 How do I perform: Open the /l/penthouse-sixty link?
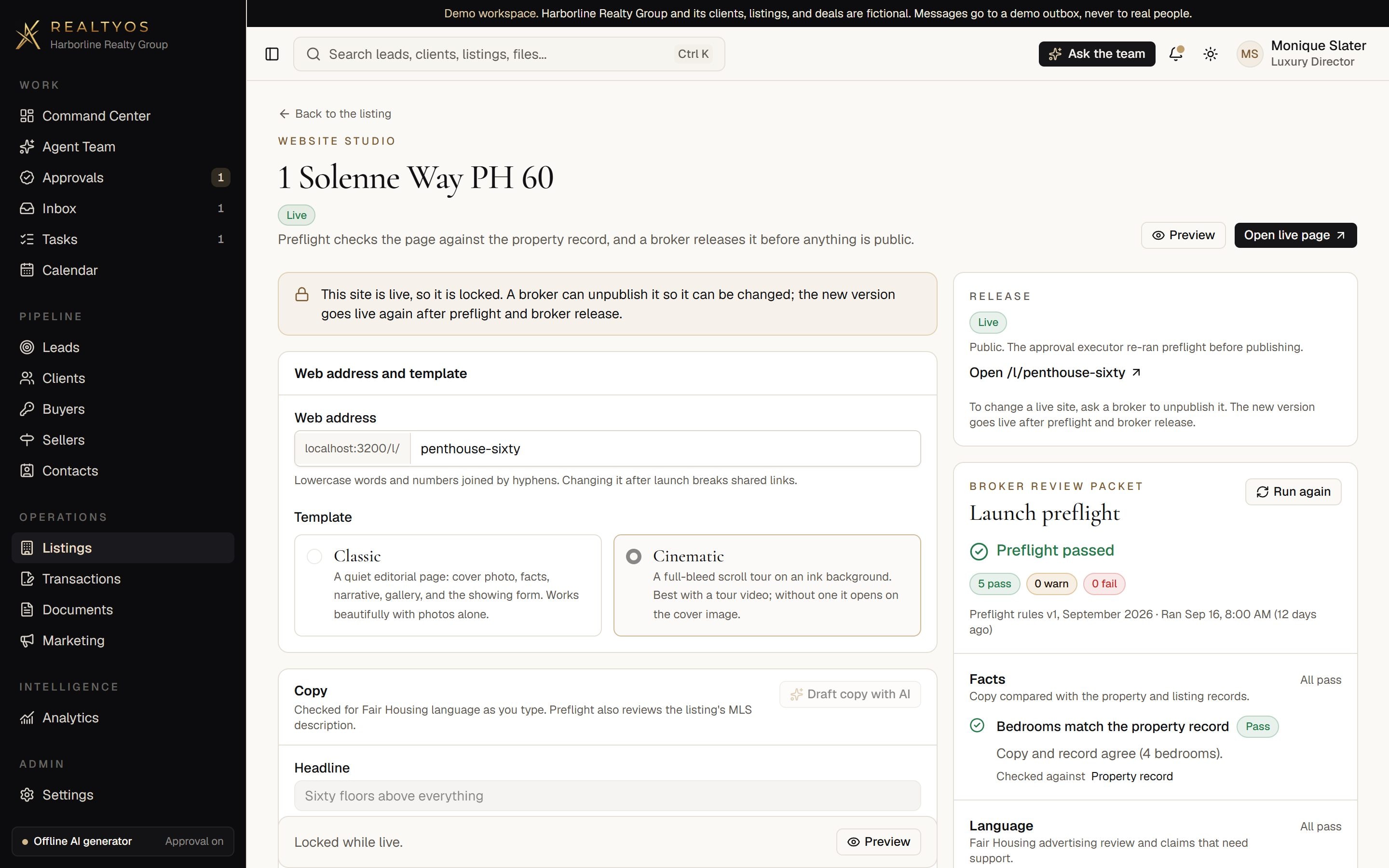coord(1055,373)
